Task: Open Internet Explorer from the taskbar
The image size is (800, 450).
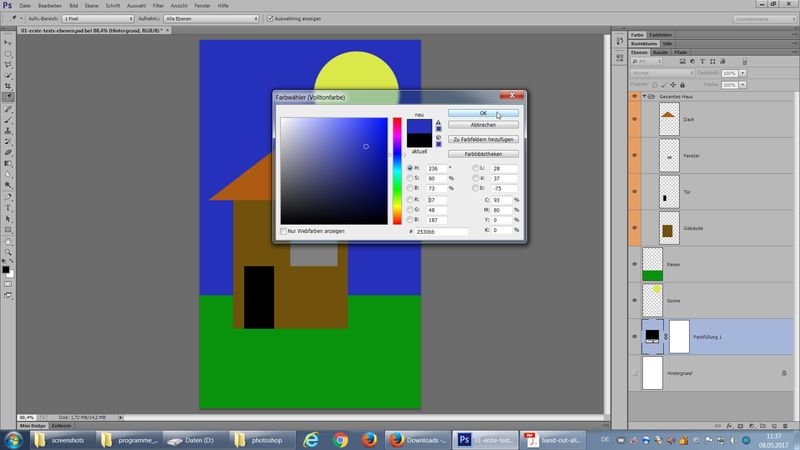Action: point(311,439)
